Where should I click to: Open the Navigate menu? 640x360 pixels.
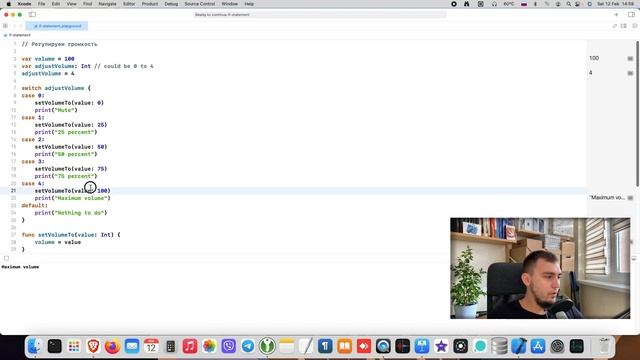tap(107, 4)
